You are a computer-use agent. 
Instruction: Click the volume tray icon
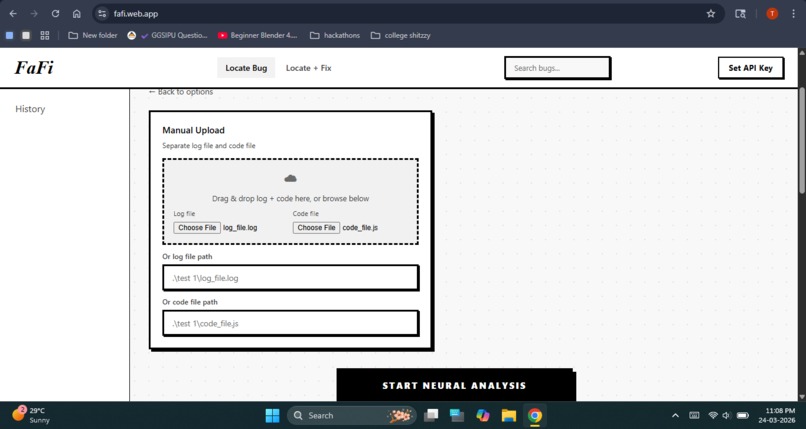pyautogui.click(x=726, y=415)
